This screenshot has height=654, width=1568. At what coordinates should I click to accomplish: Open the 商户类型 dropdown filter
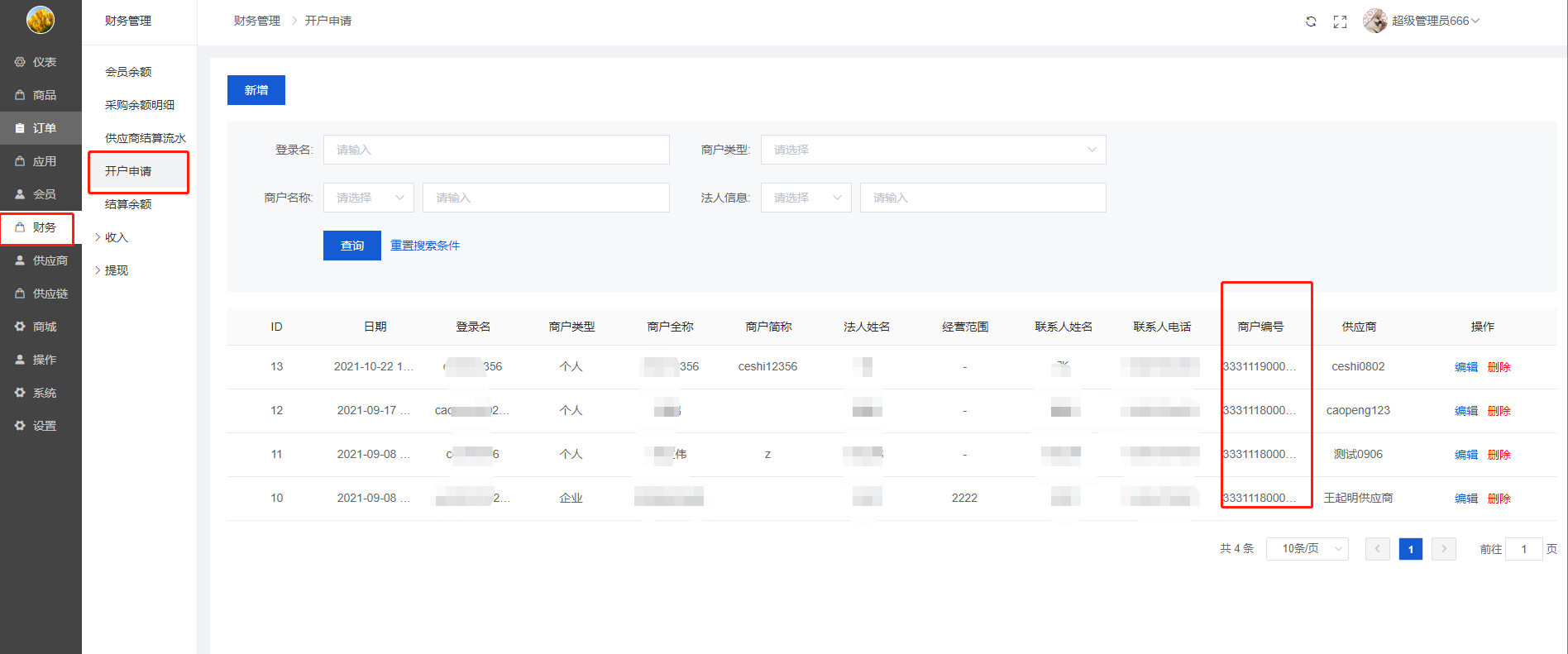(x=933, y=150)
